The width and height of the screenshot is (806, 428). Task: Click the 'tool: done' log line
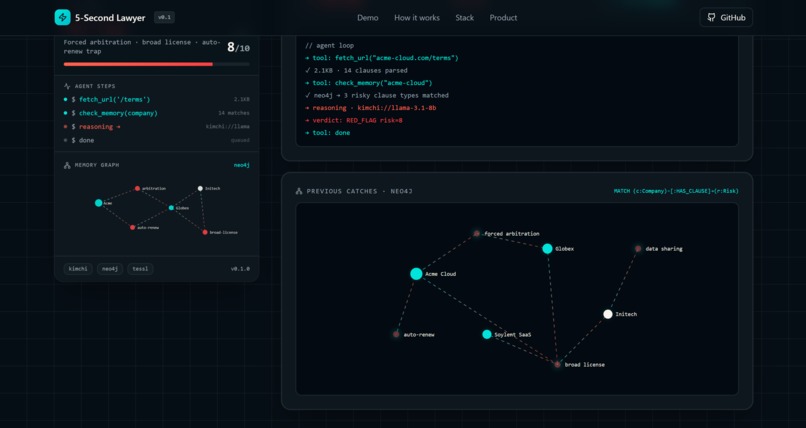(x=327, y=133)
